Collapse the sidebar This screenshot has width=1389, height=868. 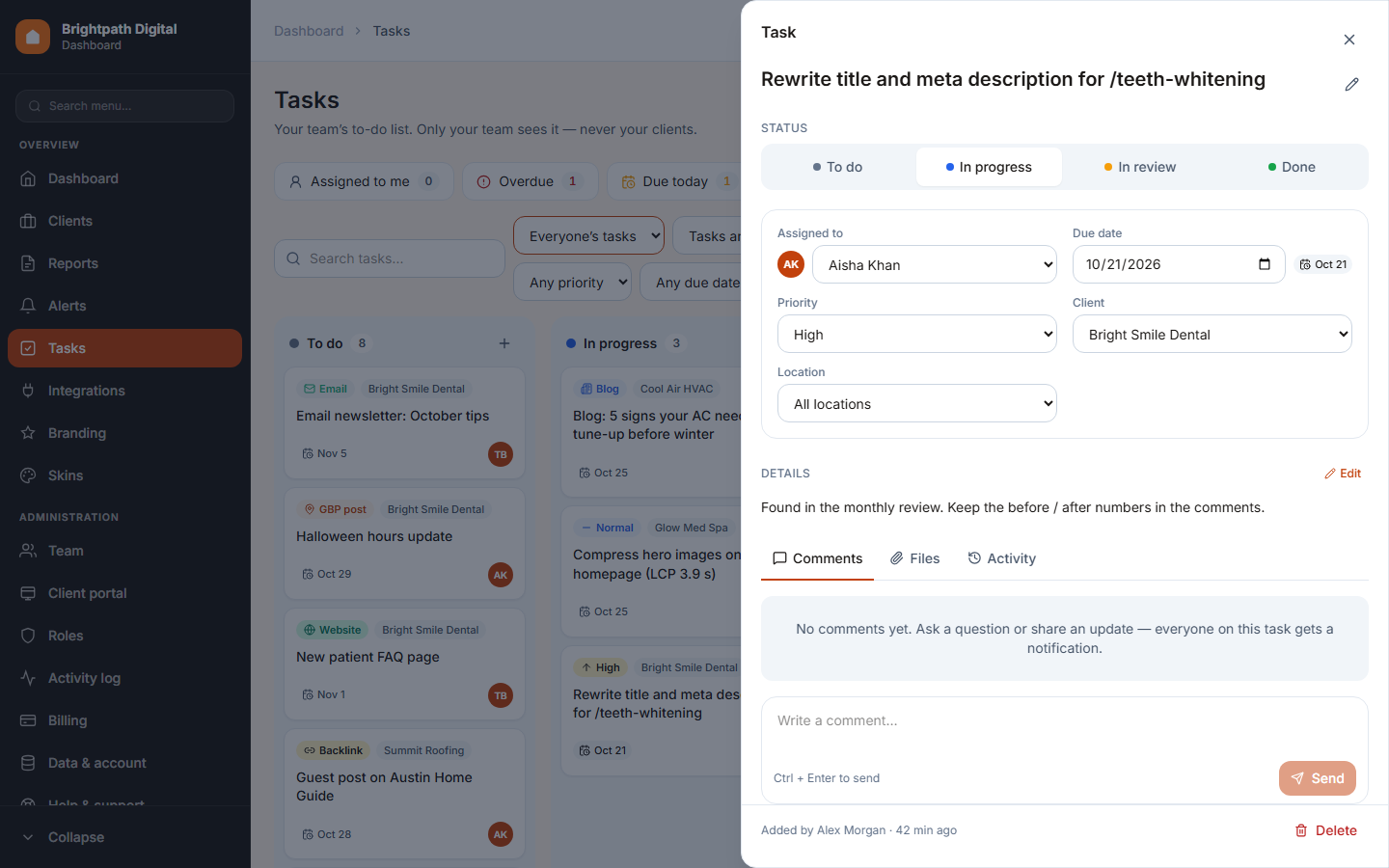(x=124, y=837)
